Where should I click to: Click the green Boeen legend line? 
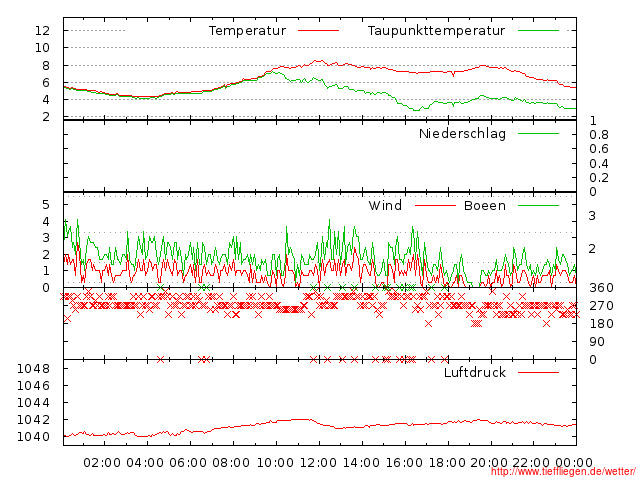tap(538, 205)
